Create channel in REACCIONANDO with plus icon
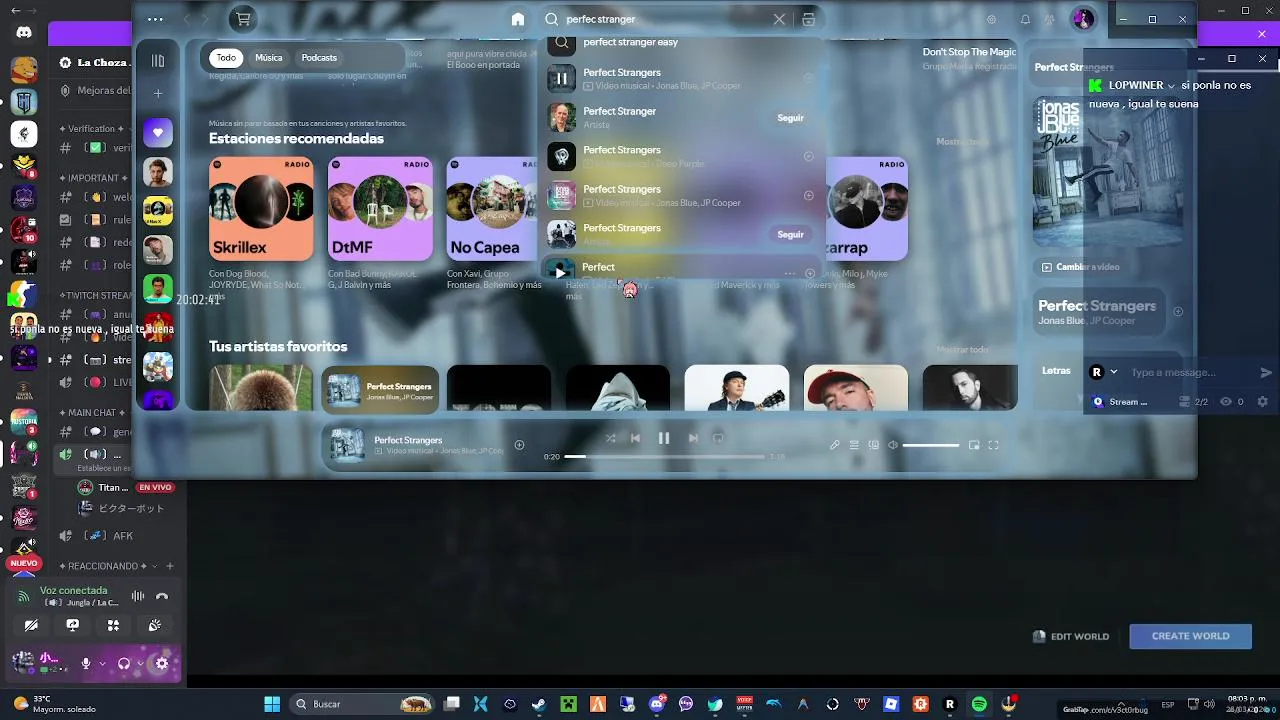1280x720 pixels. [169, 566]
